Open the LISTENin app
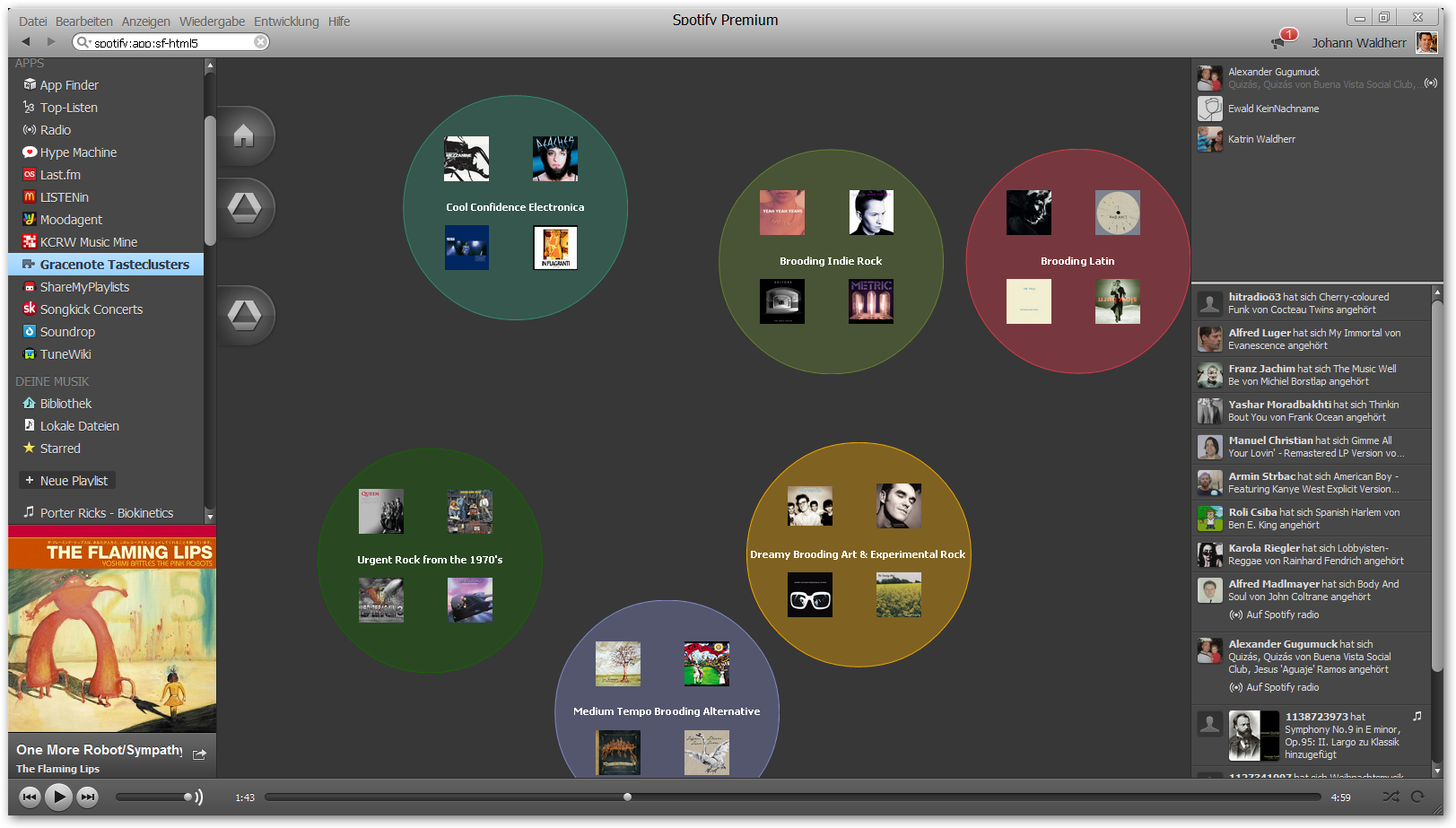This screenshot has height=828, width=1456. pyautogui.click(x=106, y=197)
